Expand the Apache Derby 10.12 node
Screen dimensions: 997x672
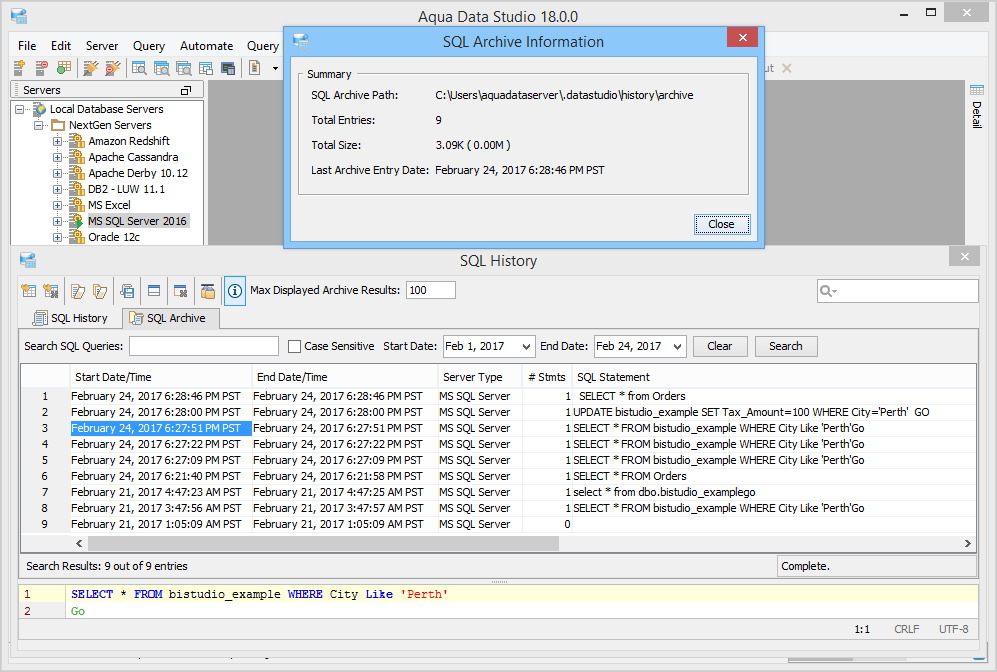57,173
